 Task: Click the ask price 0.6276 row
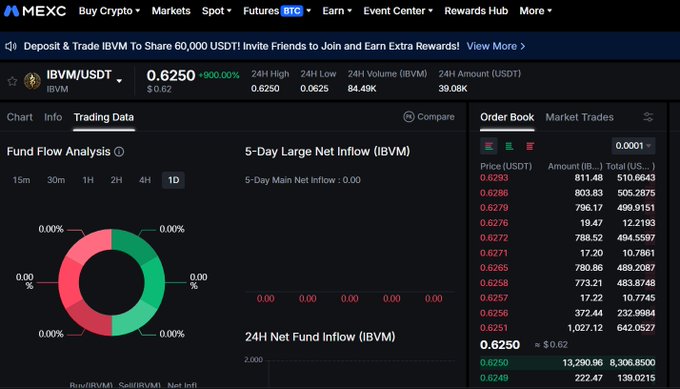pyautogui.click(x=568, y=223)
